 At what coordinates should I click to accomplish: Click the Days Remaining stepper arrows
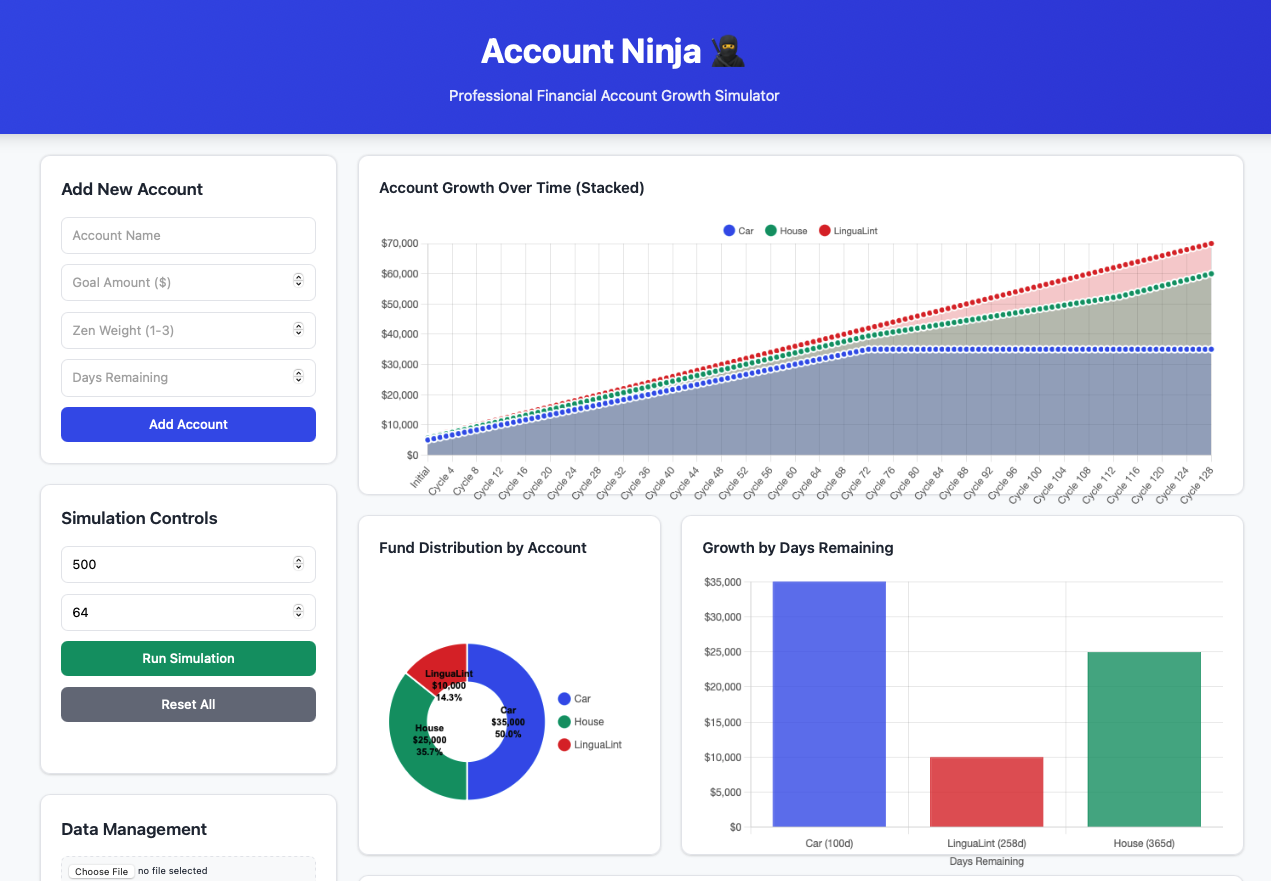tap(298, 377)
